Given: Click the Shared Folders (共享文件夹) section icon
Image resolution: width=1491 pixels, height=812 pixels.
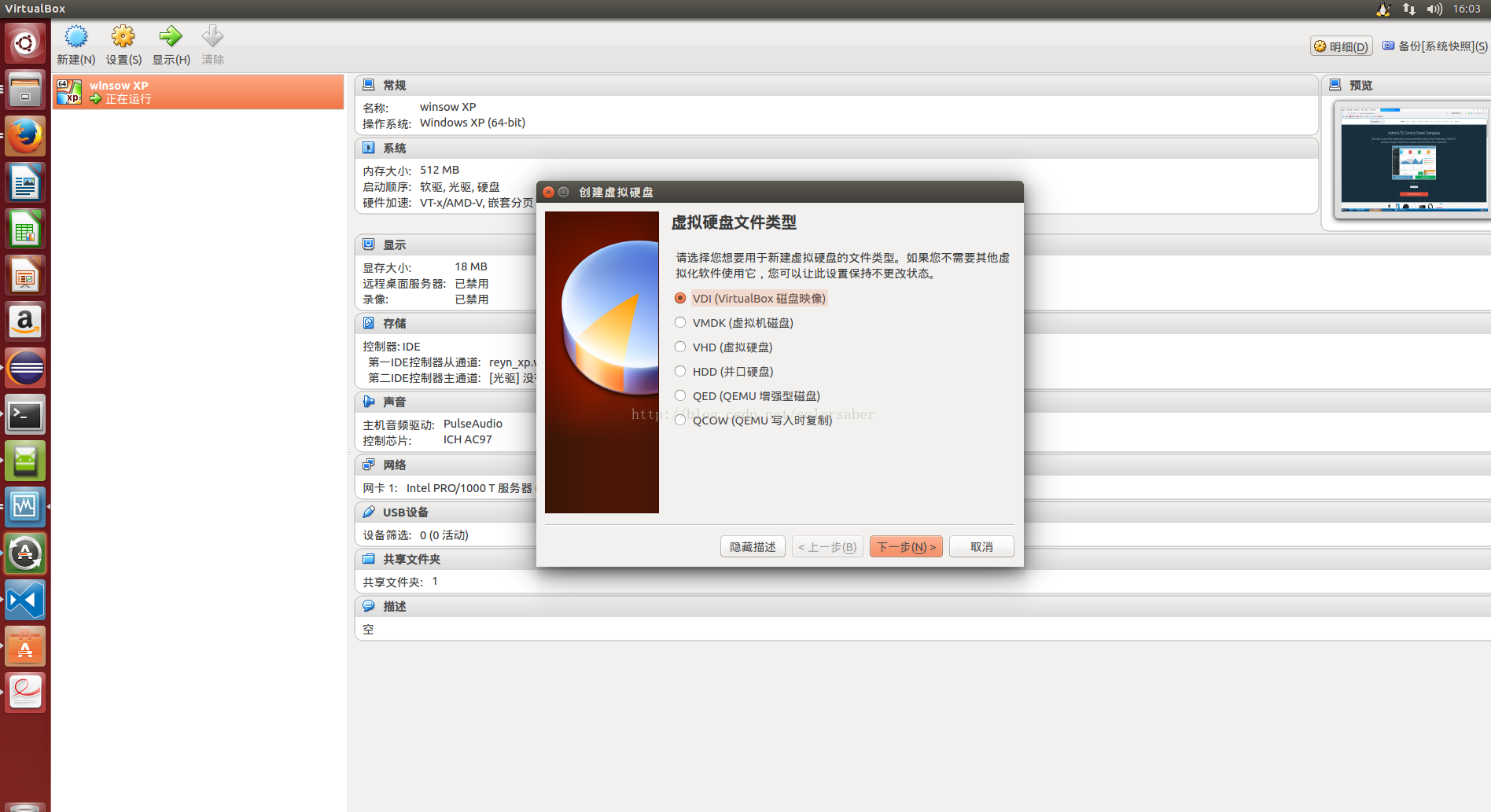Looking at the screenshot, I should tap(369, 559).
